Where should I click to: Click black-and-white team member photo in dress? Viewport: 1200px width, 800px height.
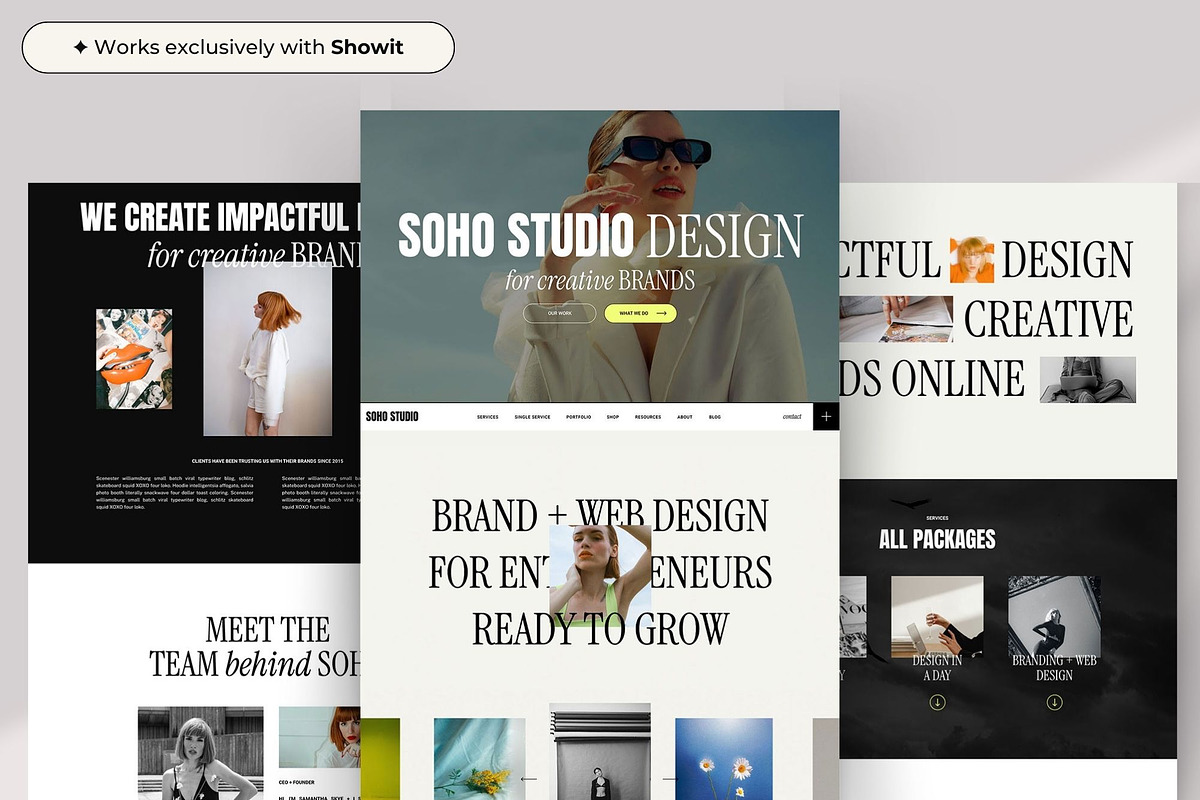200,753
